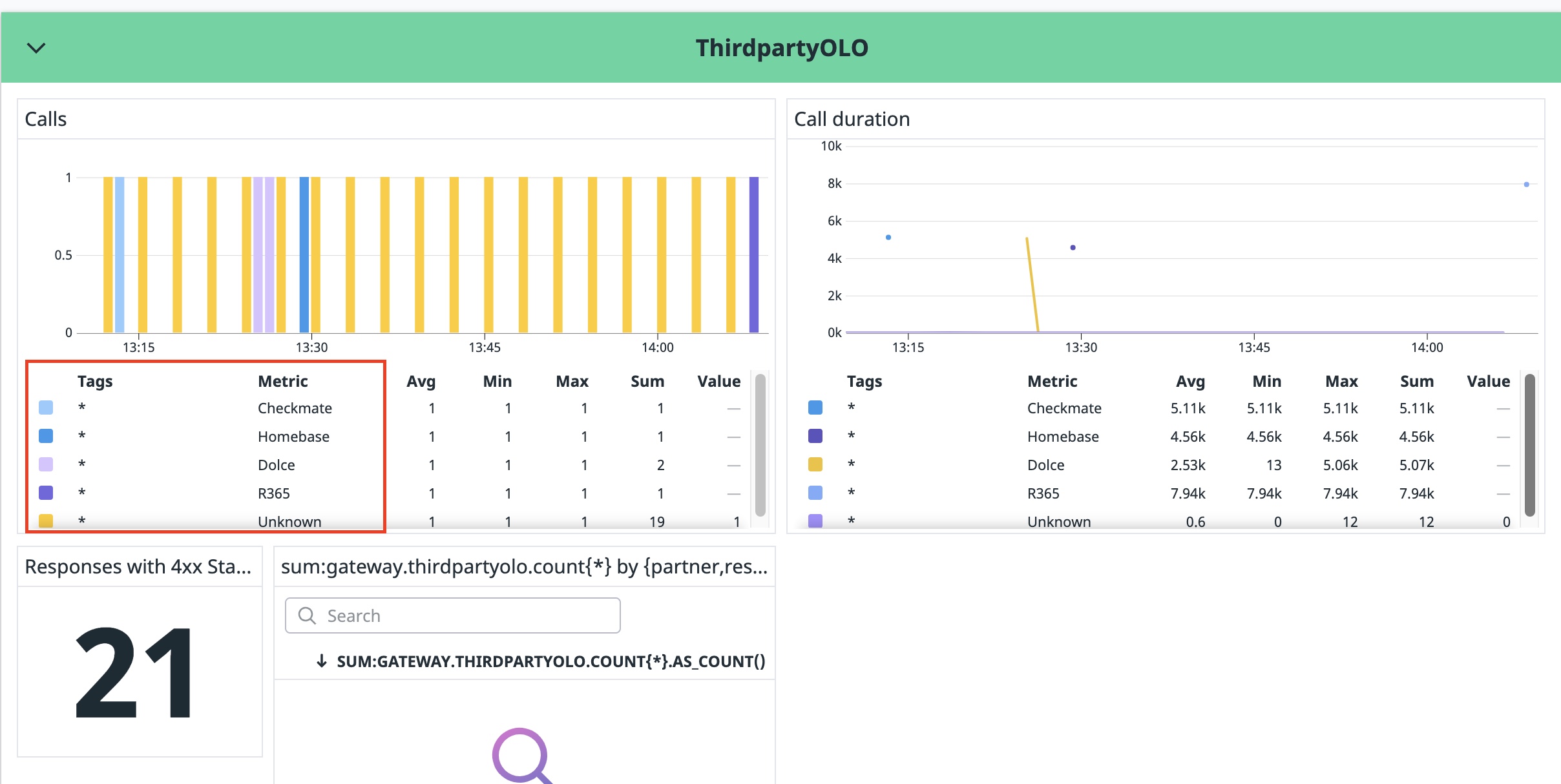Click Call duration legend scrollbar
This screenshot has width=1561, height=784.
coord(1530,445)
